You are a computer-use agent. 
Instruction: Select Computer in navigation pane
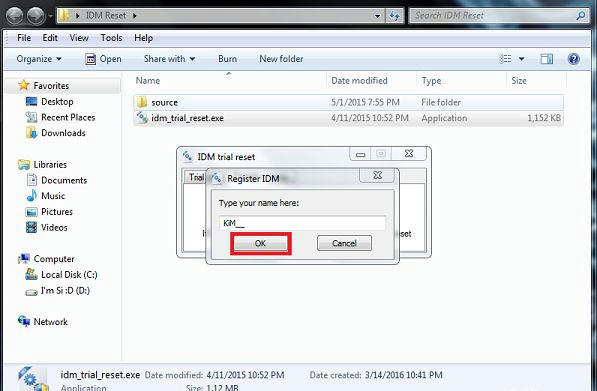coord(54,259)
